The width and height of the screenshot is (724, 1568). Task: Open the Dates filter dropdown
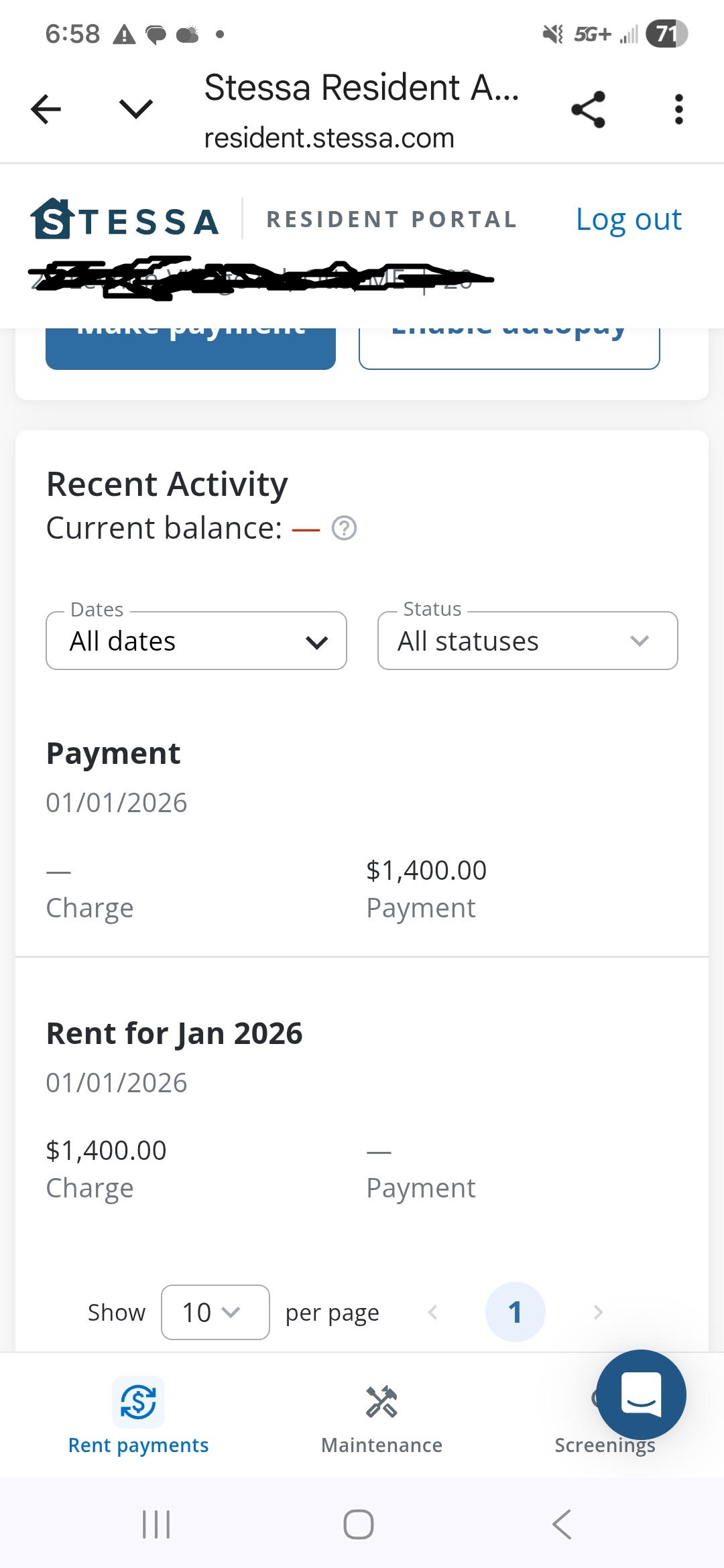pyautogui.click(x=196, y=641)
